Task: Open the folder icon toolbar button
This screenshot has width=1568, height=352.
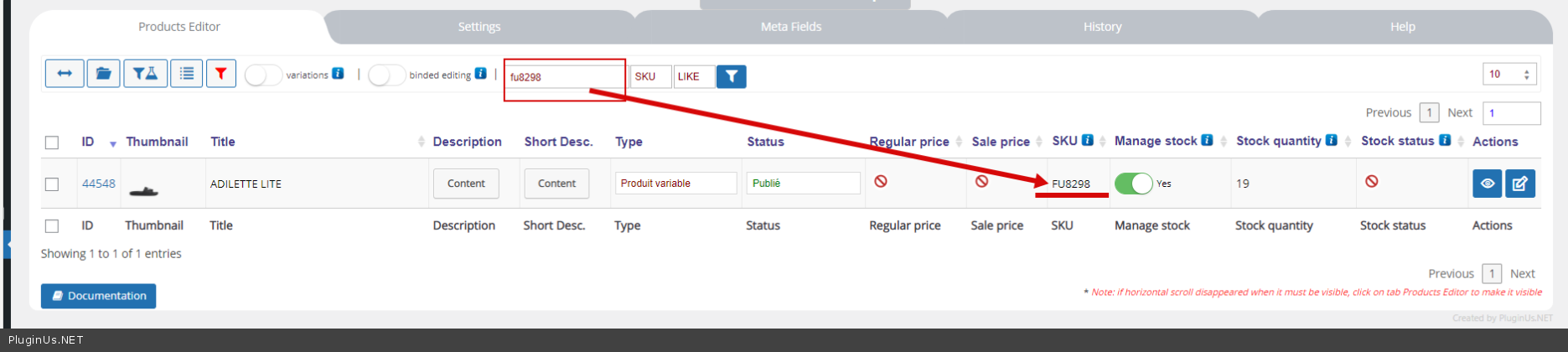Action: 103,74
